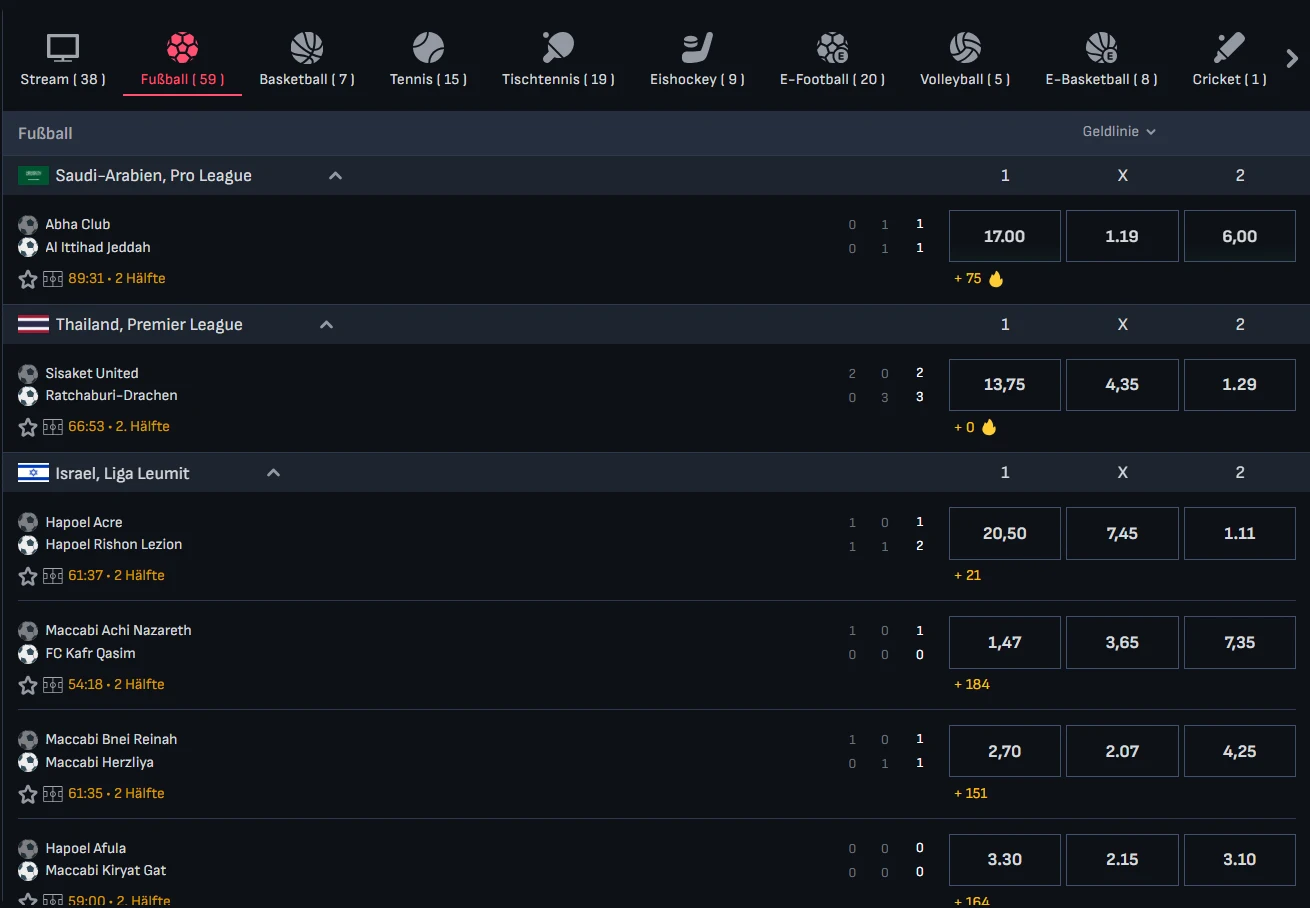Collapse the Israel Liga Leumit section
Image resolution: width=1310 pixels, height=908 pixels.
pos(274,474)
